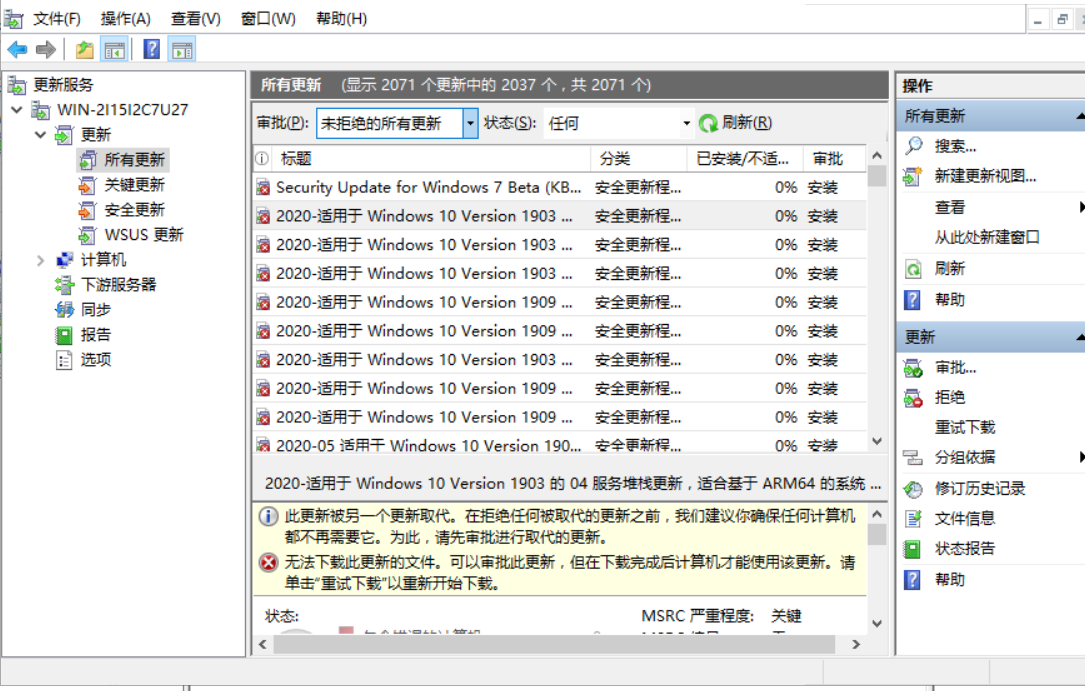Sort by the 已安装/不适... column header

745,159
